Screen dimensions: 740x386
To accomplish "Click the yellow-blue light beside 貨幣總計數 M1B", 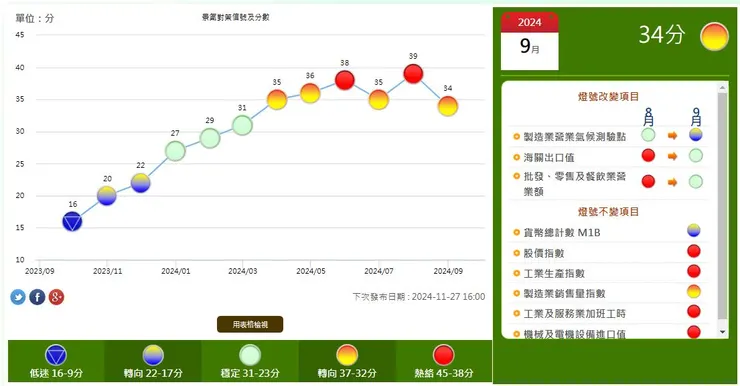I will point(694,230).
